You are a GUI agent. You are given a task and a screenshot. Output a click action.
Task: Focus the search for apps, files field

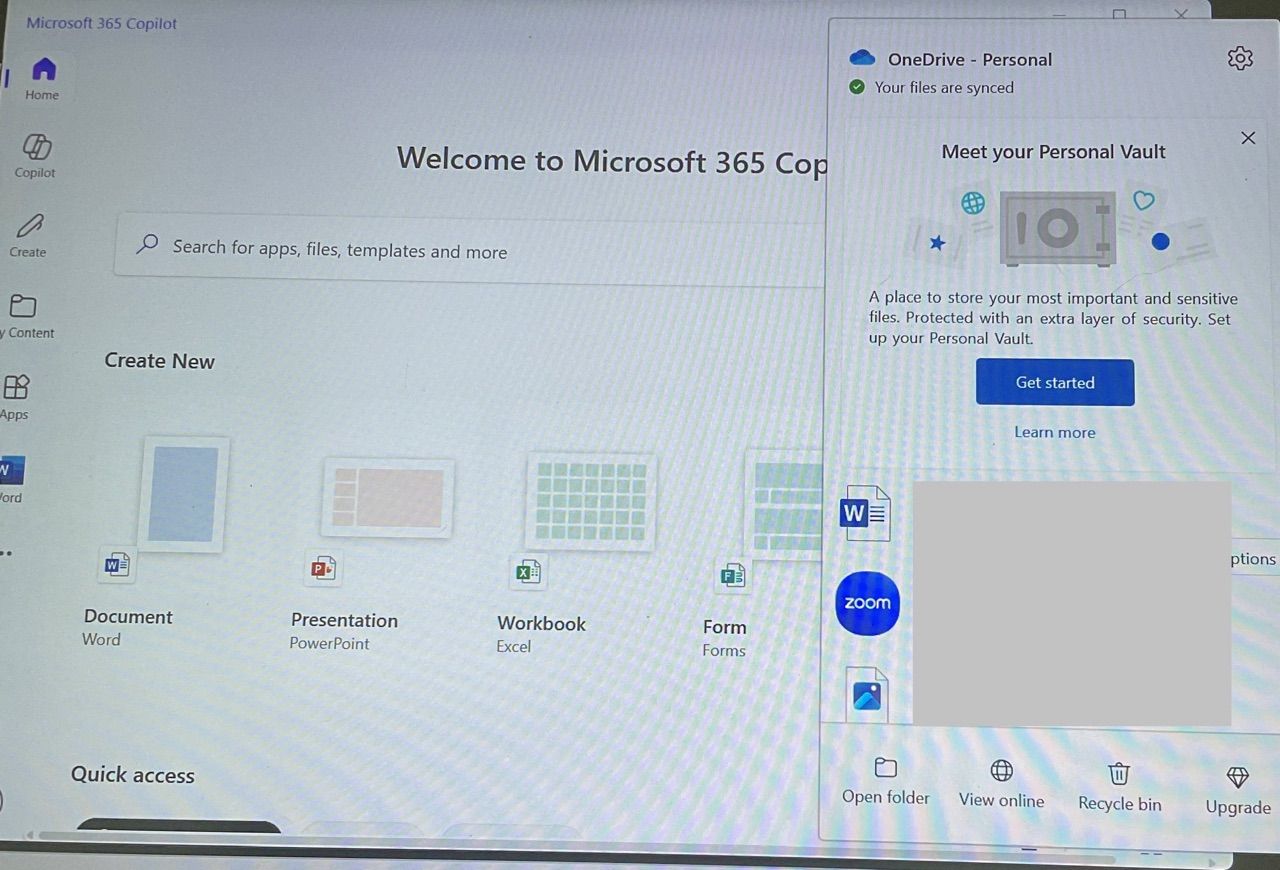(470, 248)
